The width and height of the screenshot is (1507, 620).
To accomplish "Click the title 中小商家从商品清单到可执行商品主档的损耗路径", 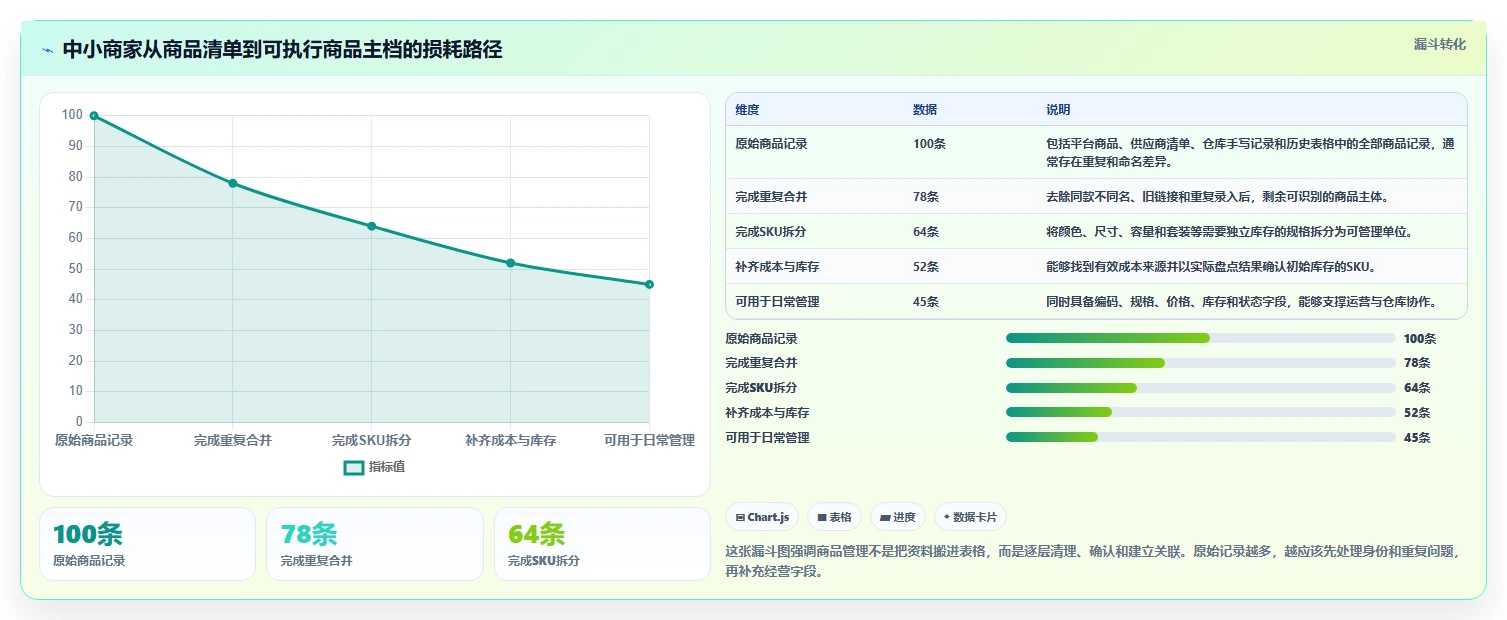I will click(282, 49).
